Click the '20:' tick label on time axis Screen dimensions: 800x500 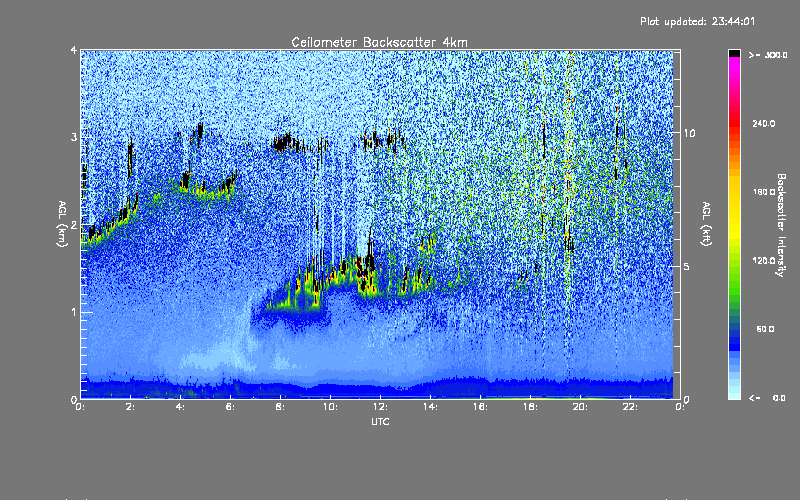580,407
